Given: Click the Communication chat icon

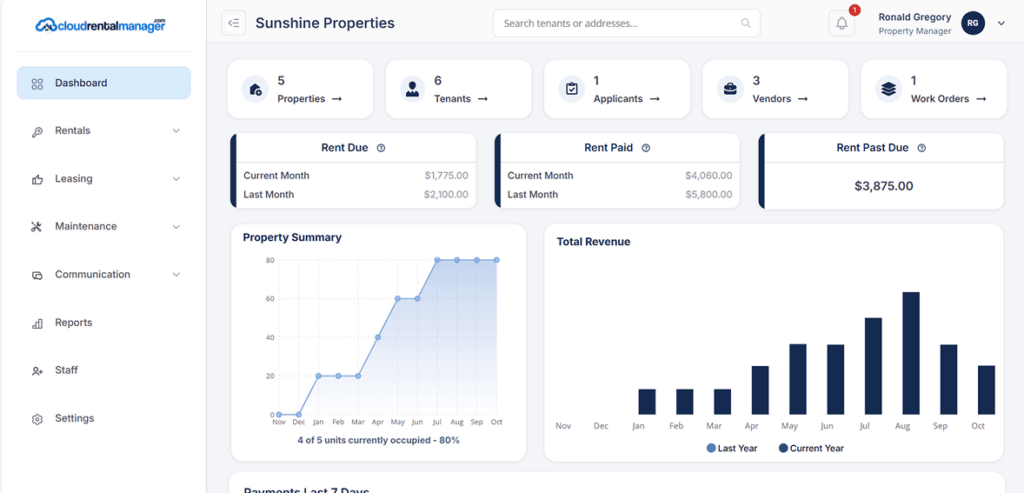Looking at the screenshot, I should pos(37,275).
